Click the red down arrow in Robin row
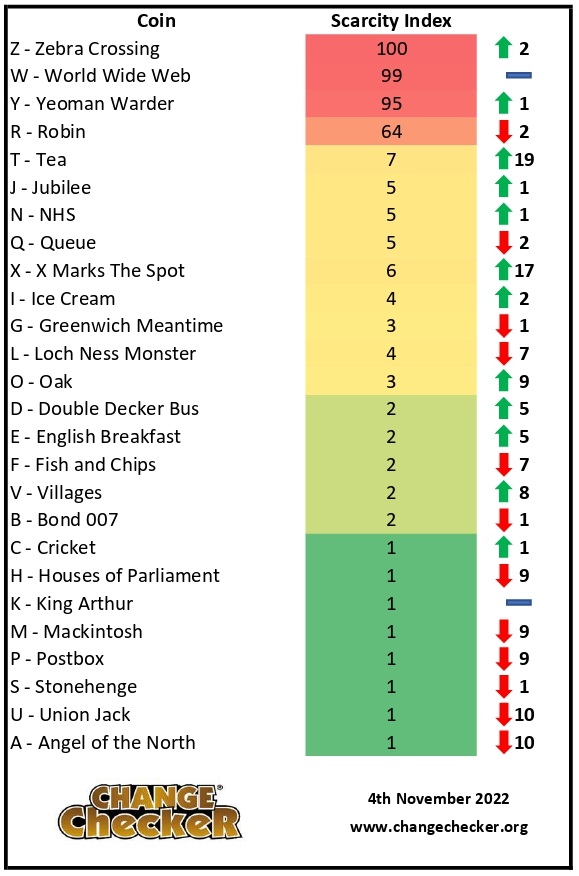Image resolution: width=579 pixels, height=876 pixels. 504,131
